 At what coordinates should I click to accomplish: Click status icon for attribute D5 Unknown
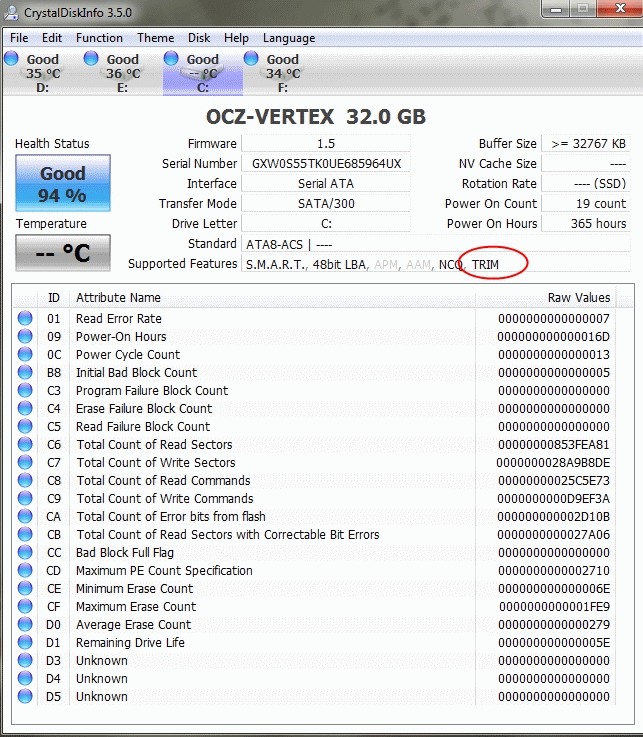point(25,696)
